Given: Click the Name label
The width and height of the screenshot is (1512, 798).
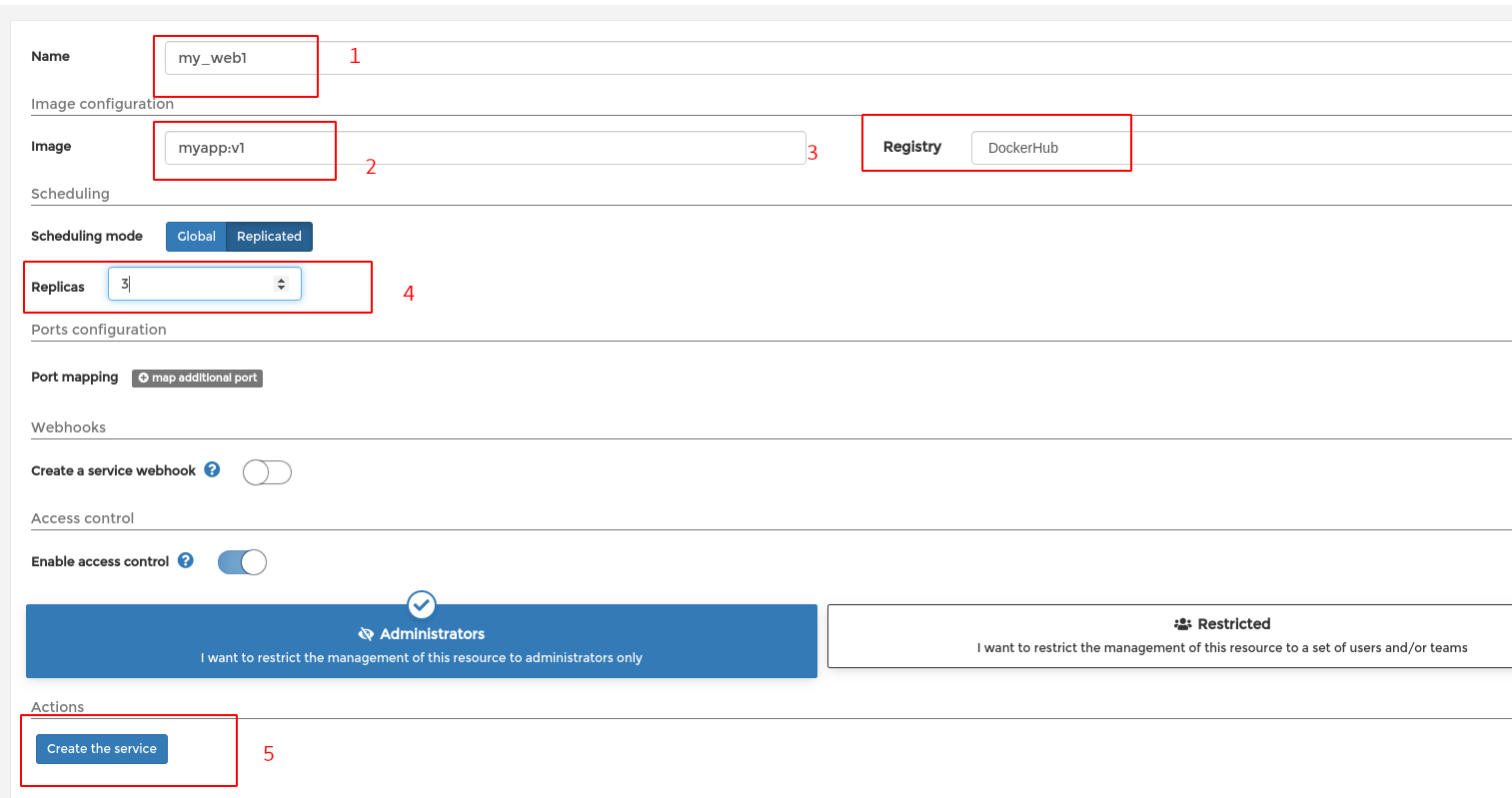Looking at the screenshot, I should (x=50, y=57).
